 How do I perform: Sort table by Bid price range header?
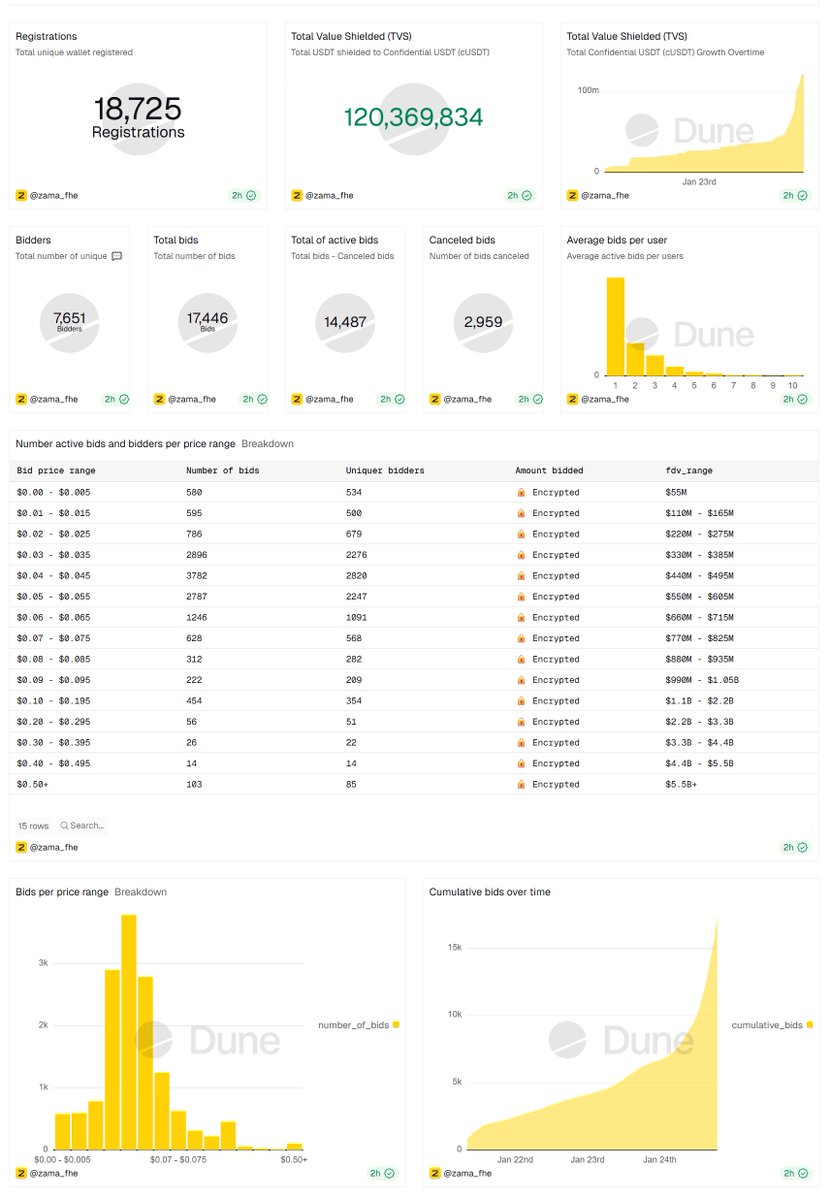(56, 470)
